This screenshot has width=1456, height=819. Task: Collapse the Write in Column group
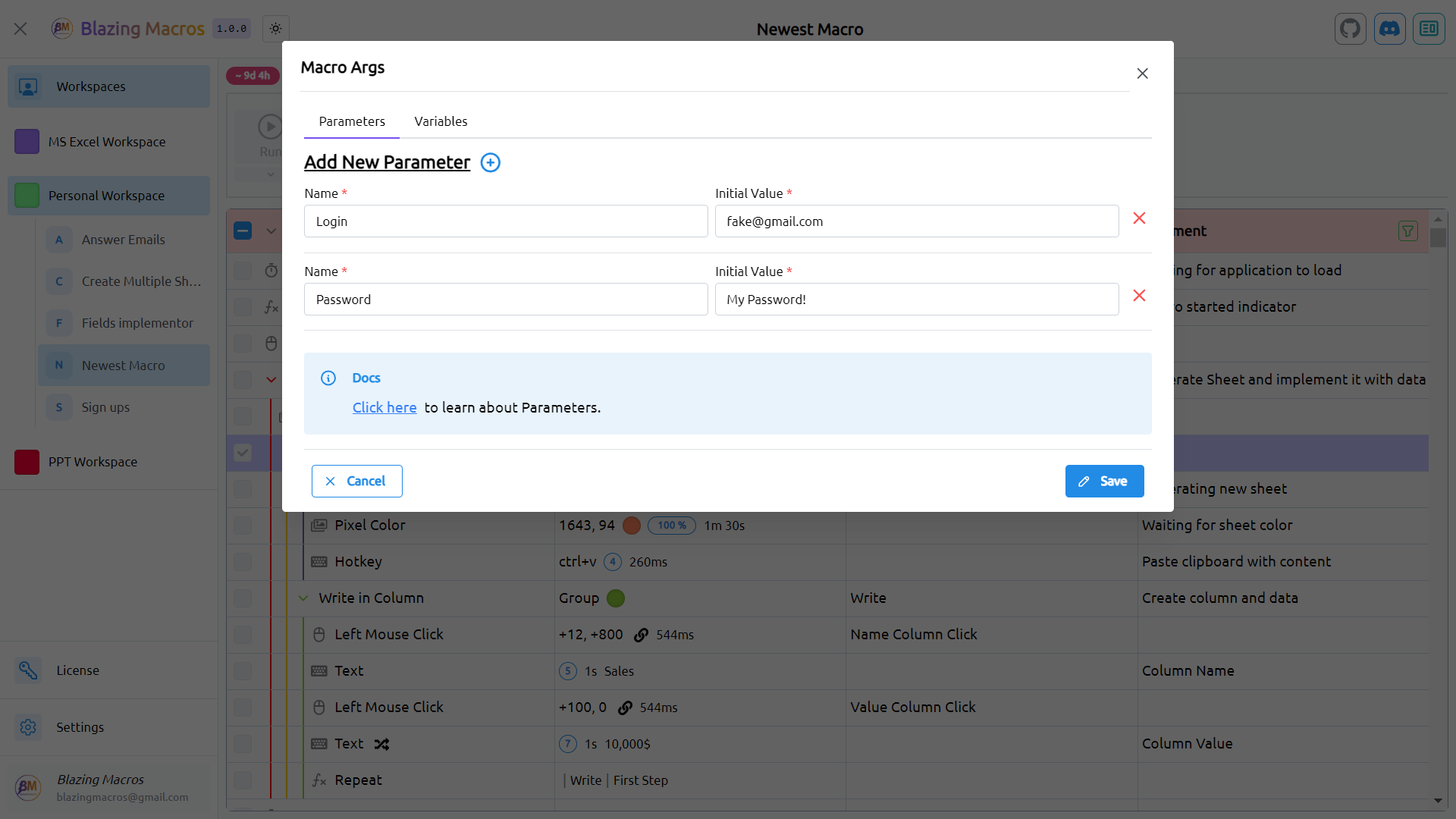point(303,598)
